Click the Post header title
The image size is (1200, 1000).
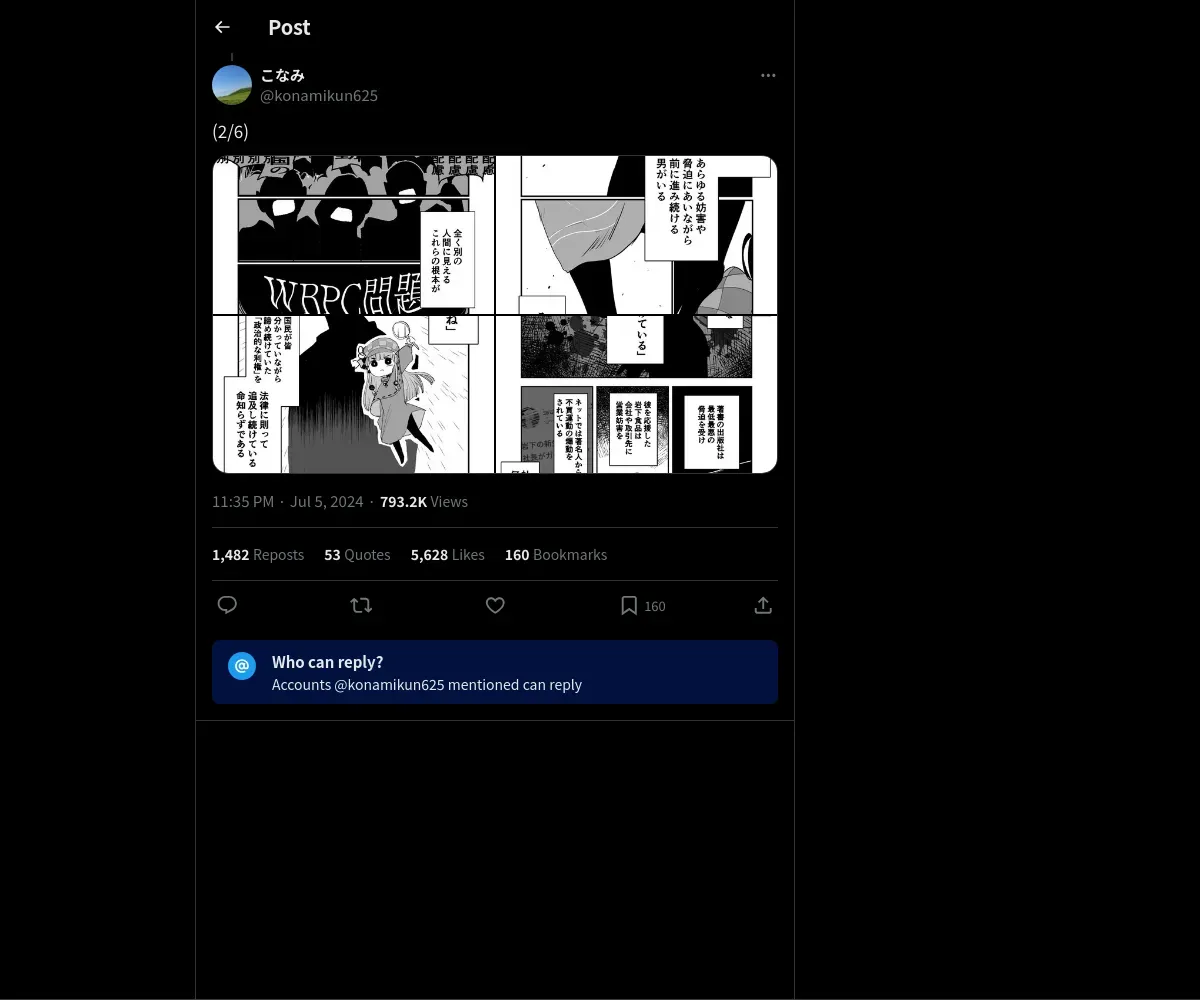point(289,27)
